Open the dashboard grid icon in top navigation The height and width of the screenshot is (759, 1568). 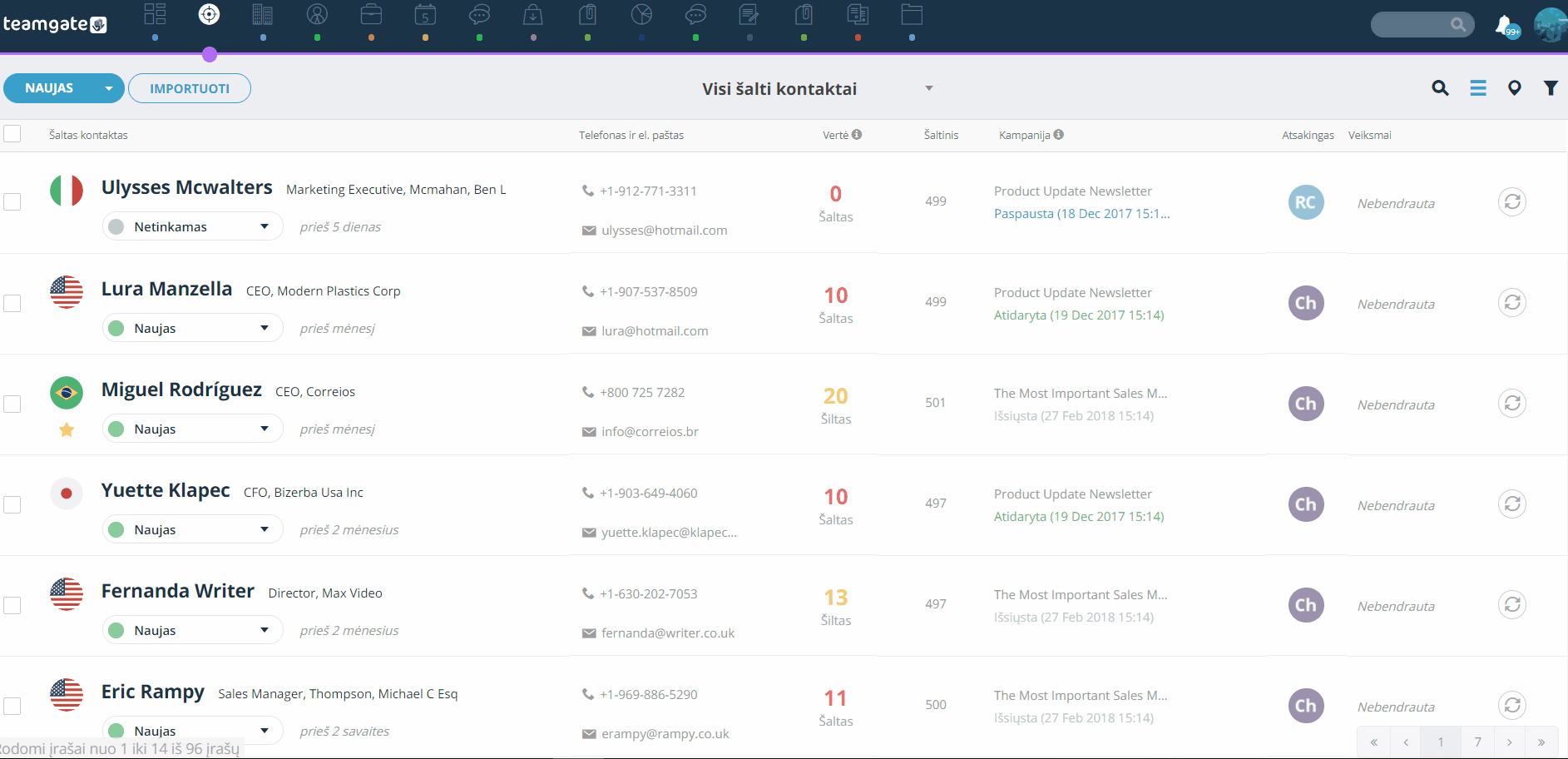click(156, 14)
